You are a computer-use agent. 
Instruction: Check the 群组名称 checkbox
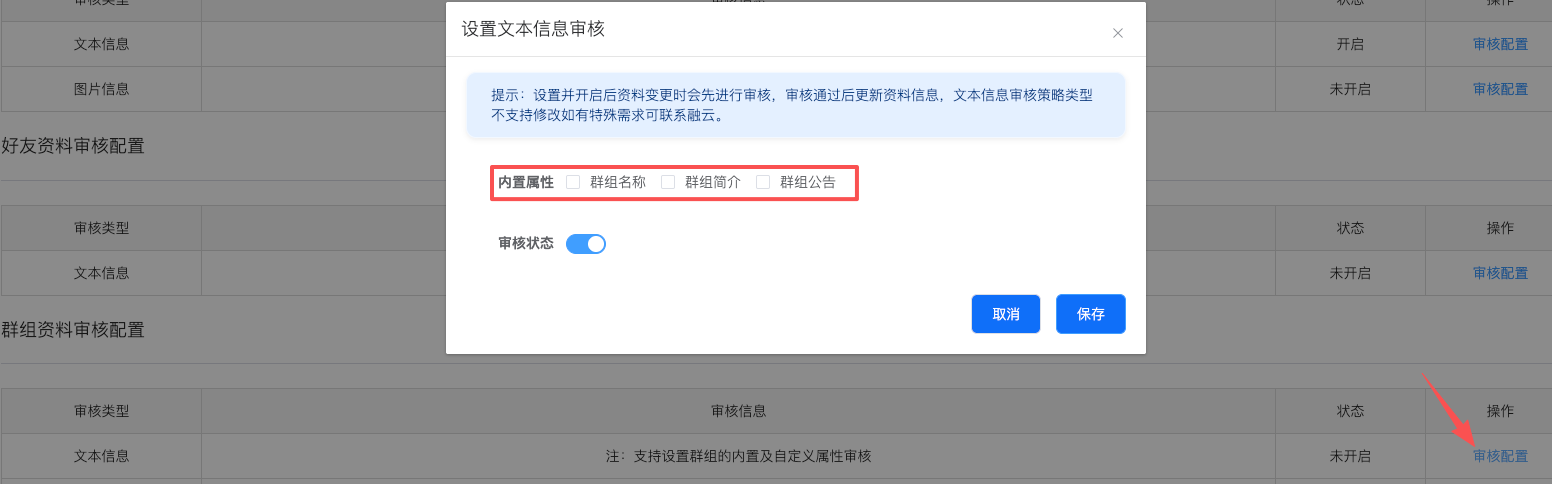(573, 182)
